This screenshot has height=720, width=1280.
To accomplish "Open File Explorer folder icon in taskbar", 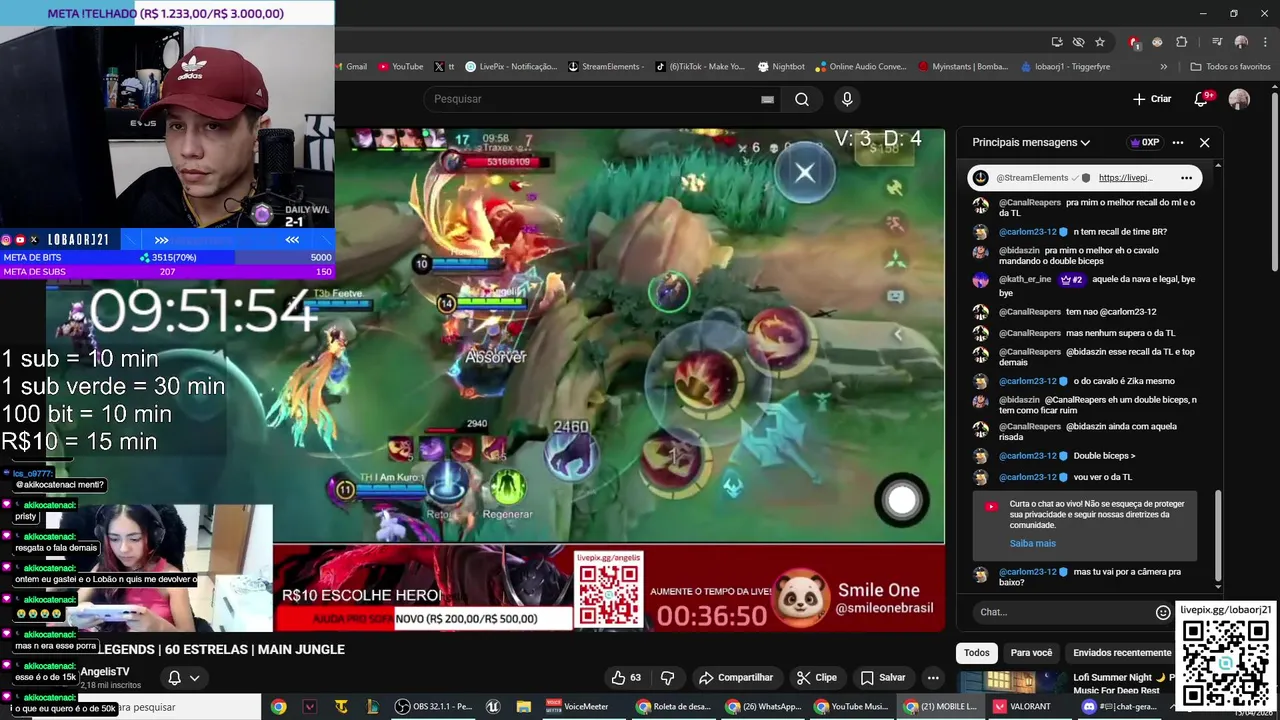I will pyautogui.click(x=523, y=706).
